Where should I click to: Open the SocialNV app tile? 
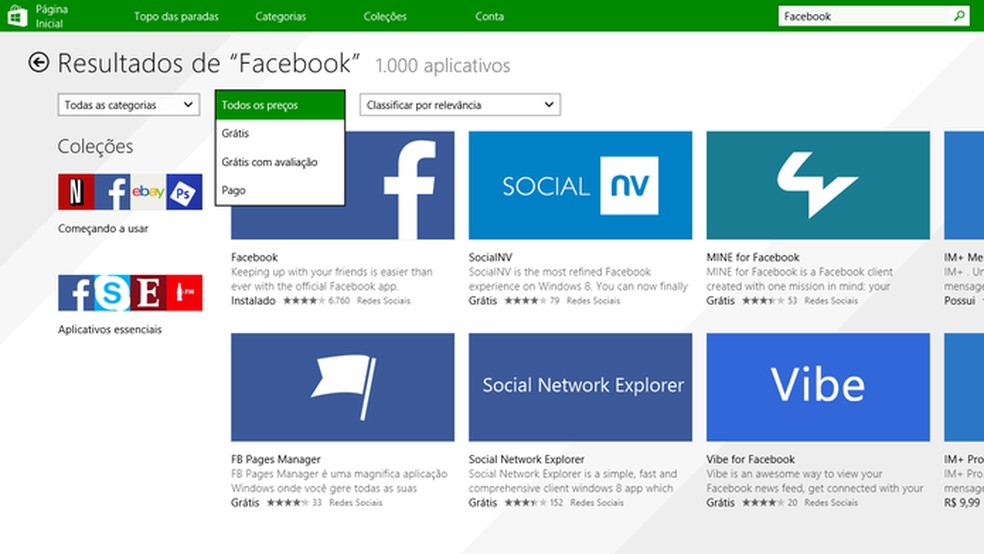pyautogui.click(x=580, y=185)
